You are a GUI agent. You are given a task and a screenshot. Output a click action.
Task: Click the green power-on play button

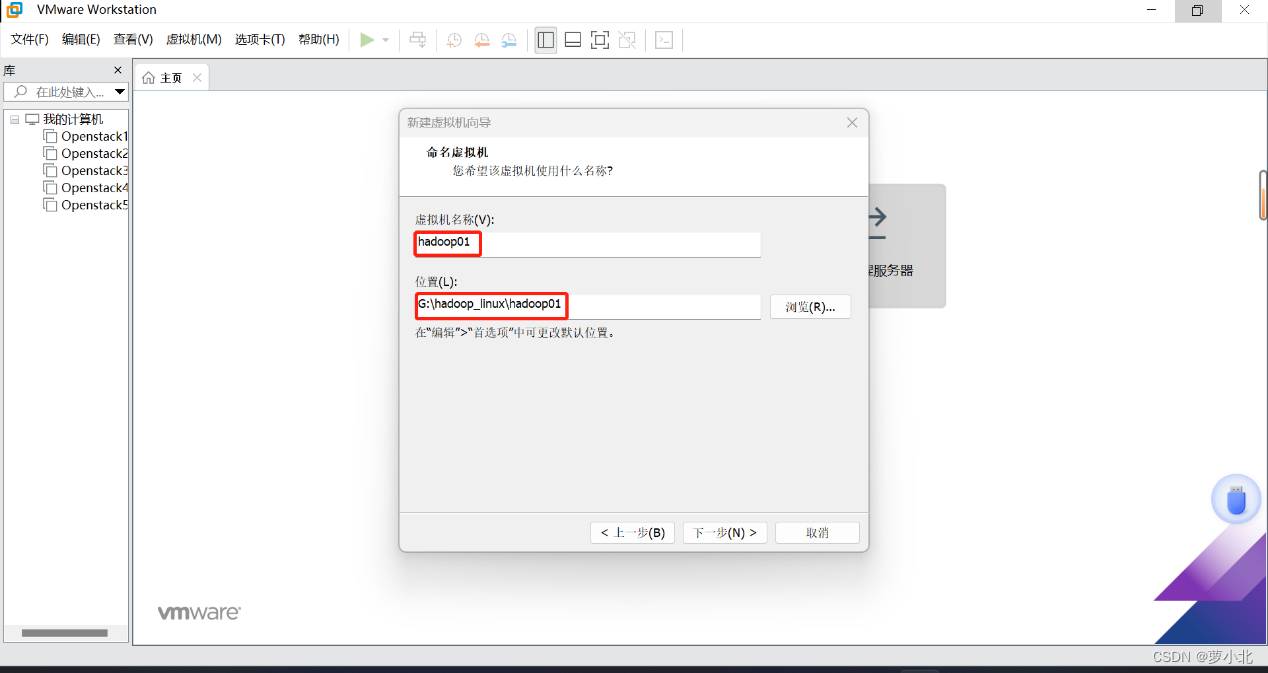click(367, 40)
